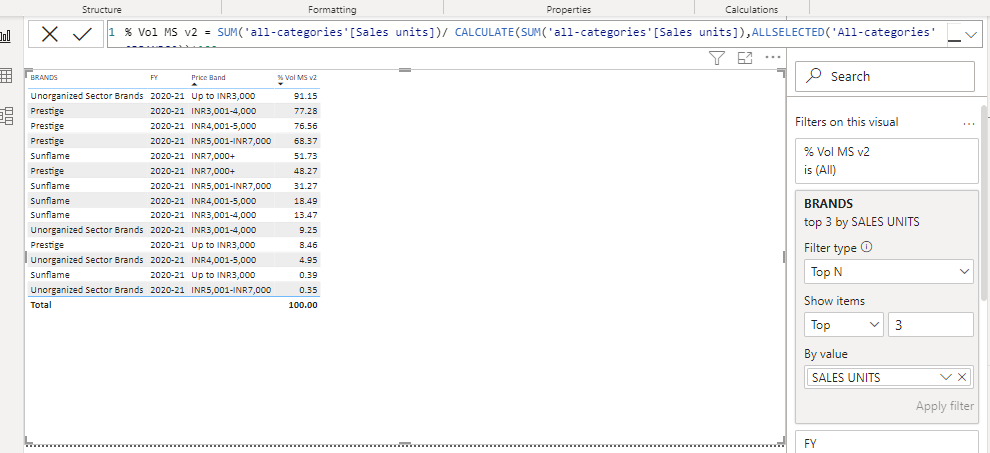
Task: Click BRANDS filter card header
Action: 829,204
